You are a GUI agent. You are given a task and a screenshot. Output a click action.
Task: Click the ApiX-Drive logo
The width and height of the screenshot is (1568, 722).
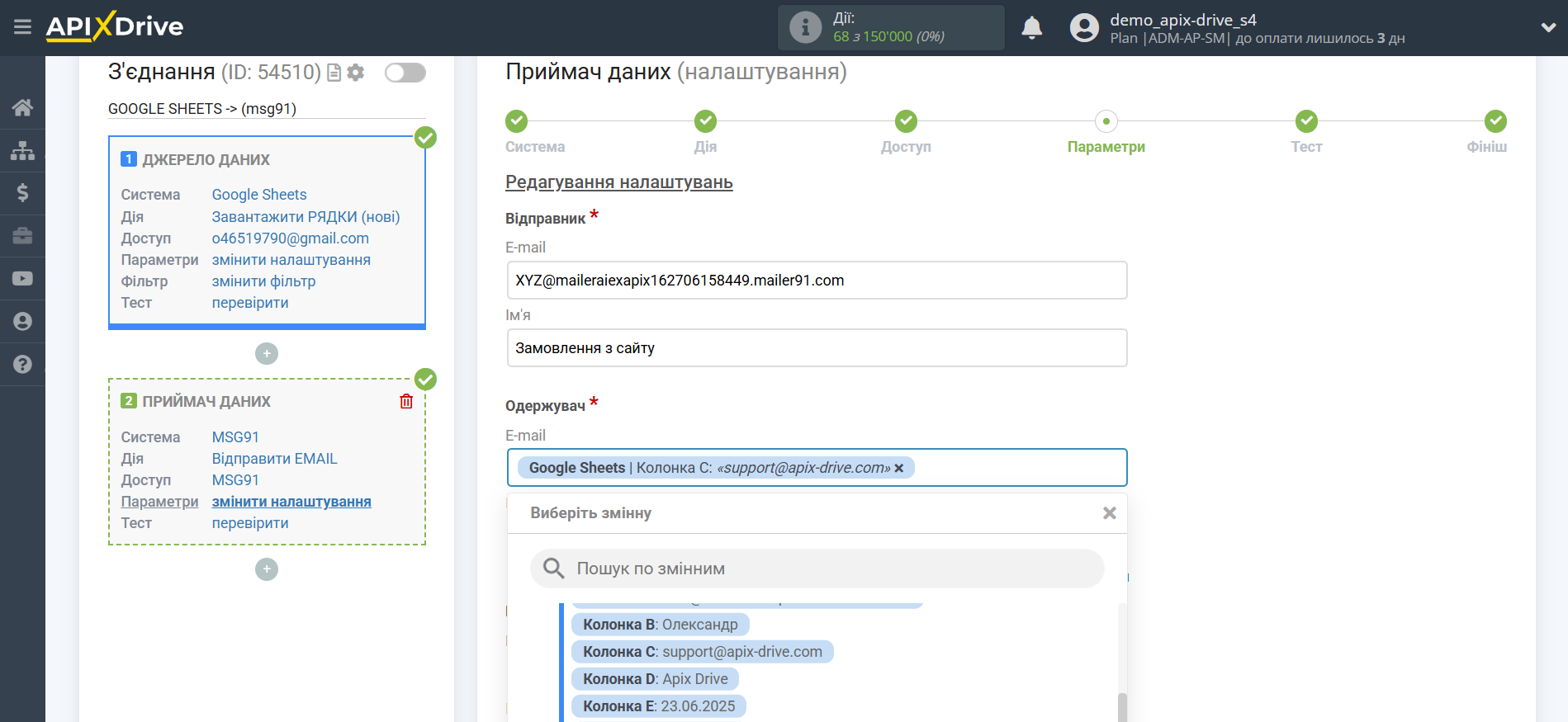point(115,26)
